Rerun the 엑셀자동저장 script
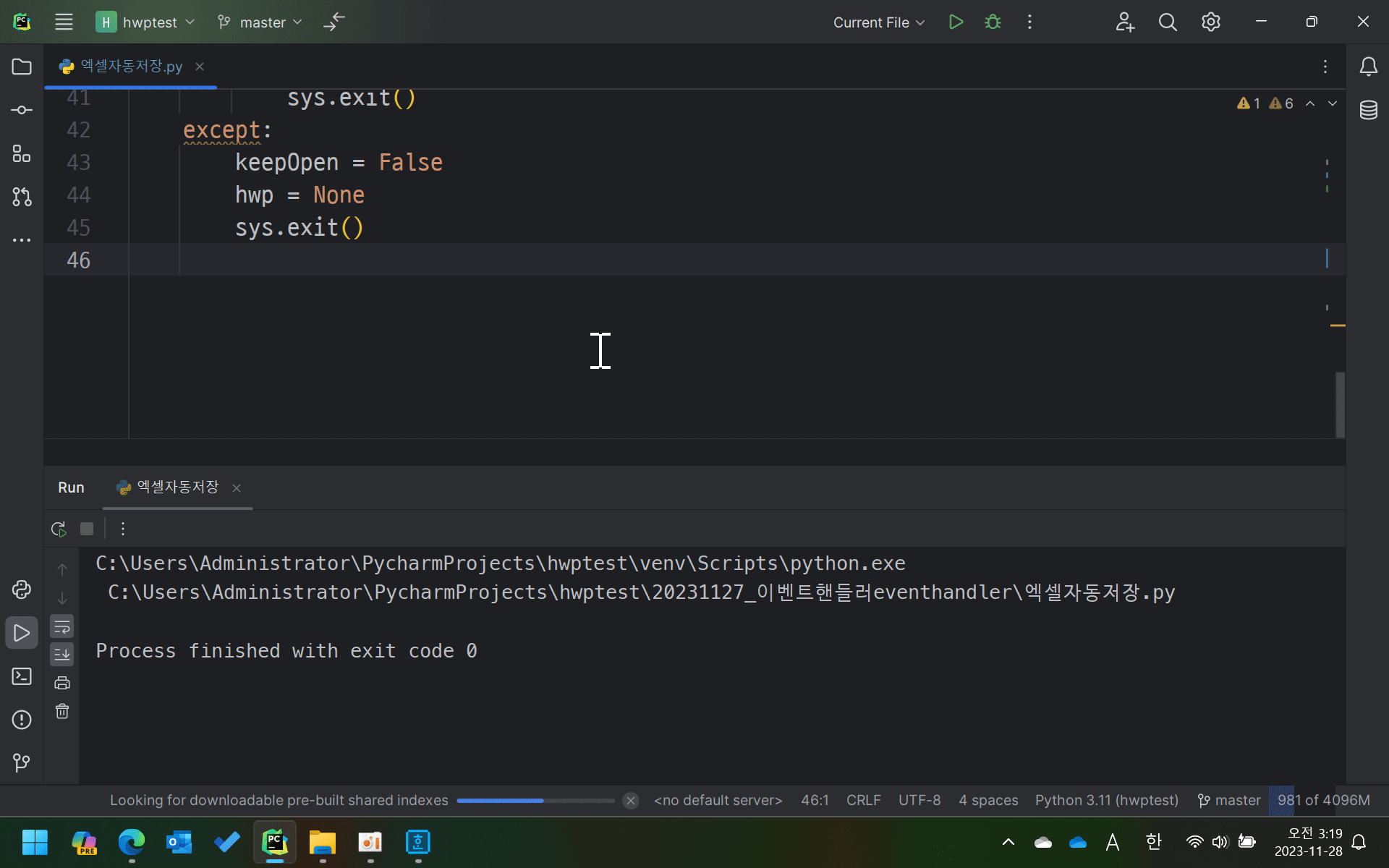 (x=59, y=529)
